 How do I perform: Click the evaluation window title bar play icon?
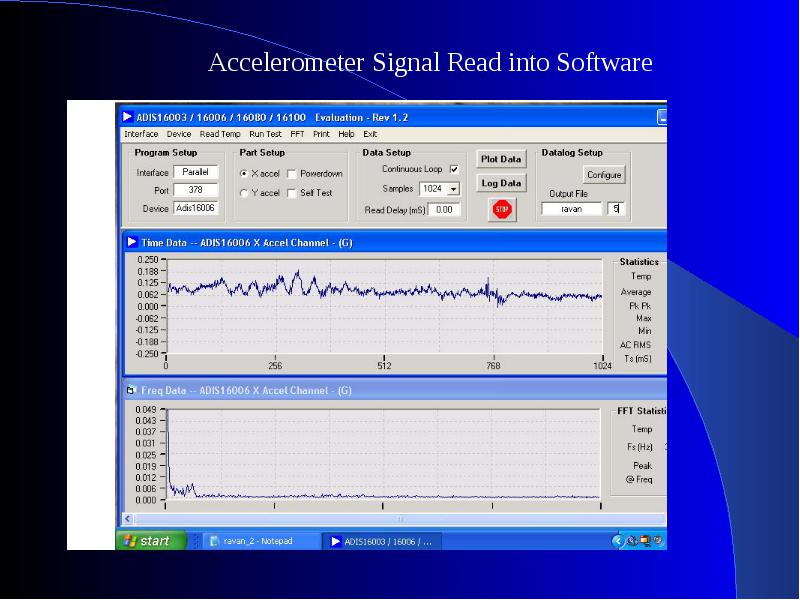[x=128, y=117]
